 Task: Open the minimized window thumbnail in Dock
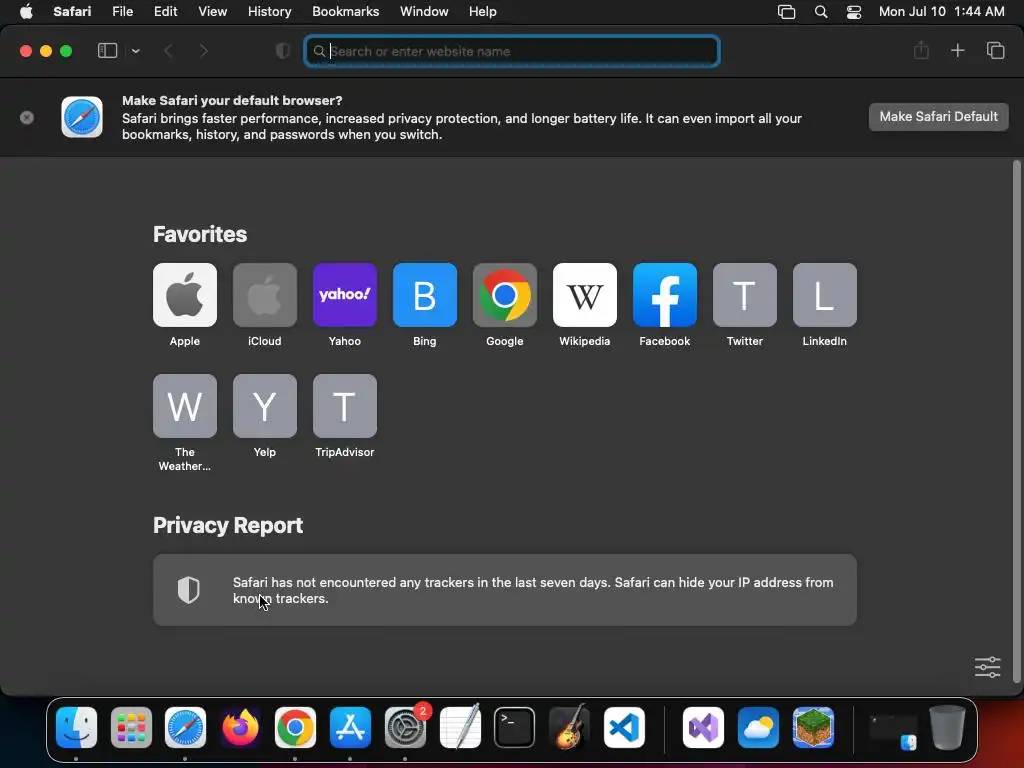pos(892,730)
